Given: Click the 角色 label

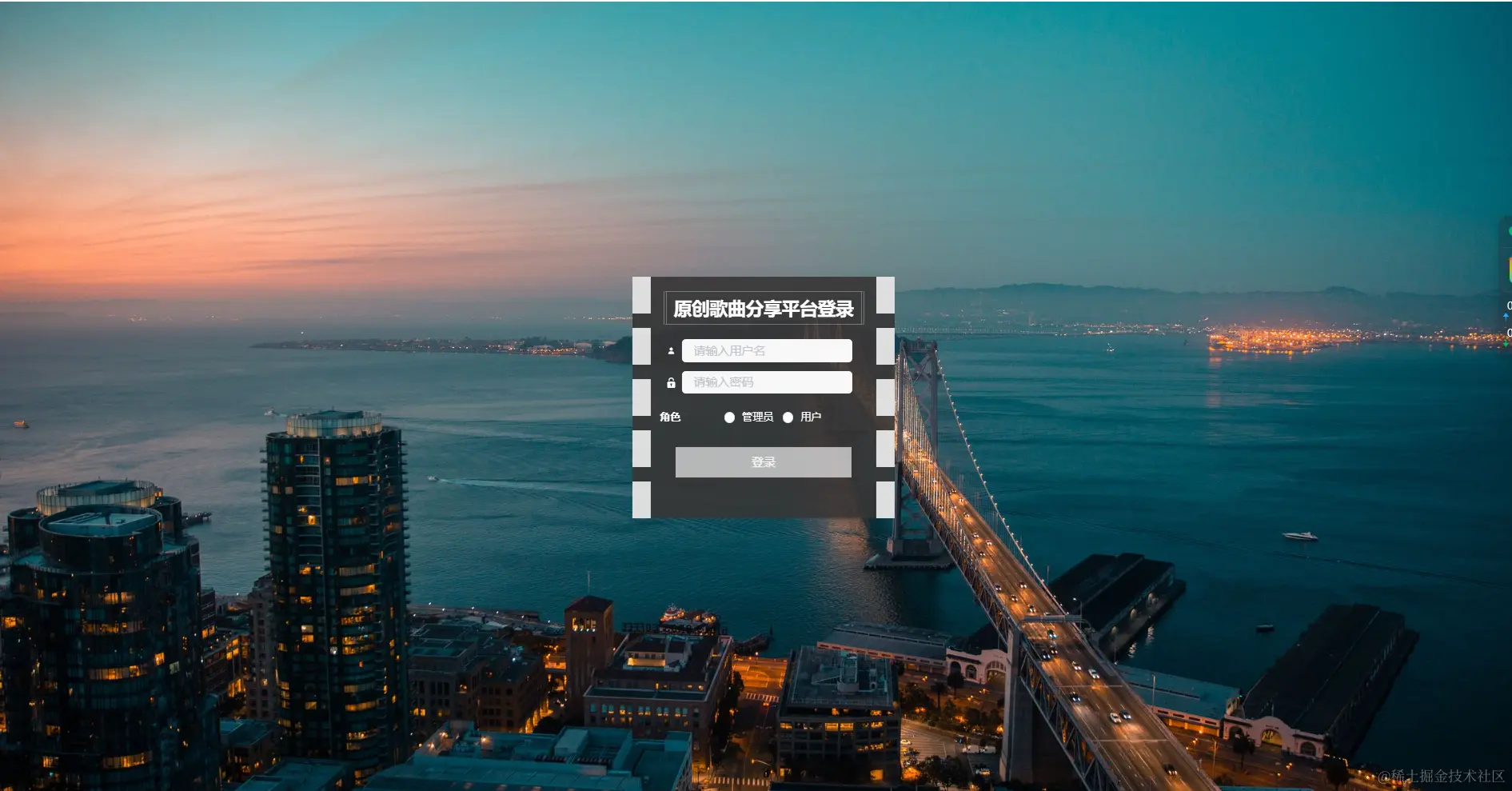Looking at the screenshot, I should point(670,417).
